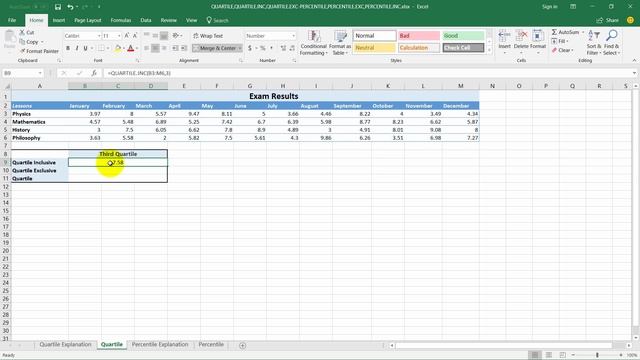Screen dimensions: 640x360
Task: Undo the last action
Action: pyautogui.click(x=70, y=7)
